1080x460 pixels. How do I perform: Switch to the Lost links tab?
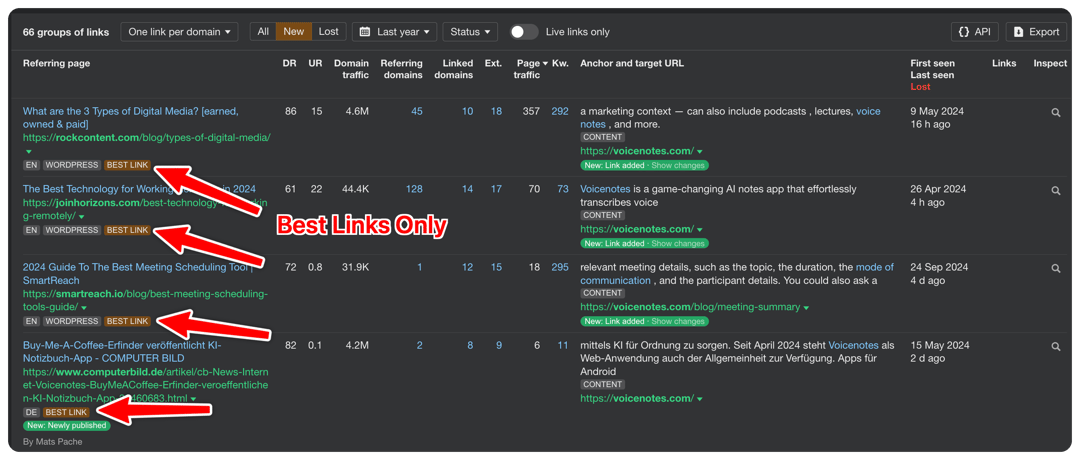(x=329, y=32)
